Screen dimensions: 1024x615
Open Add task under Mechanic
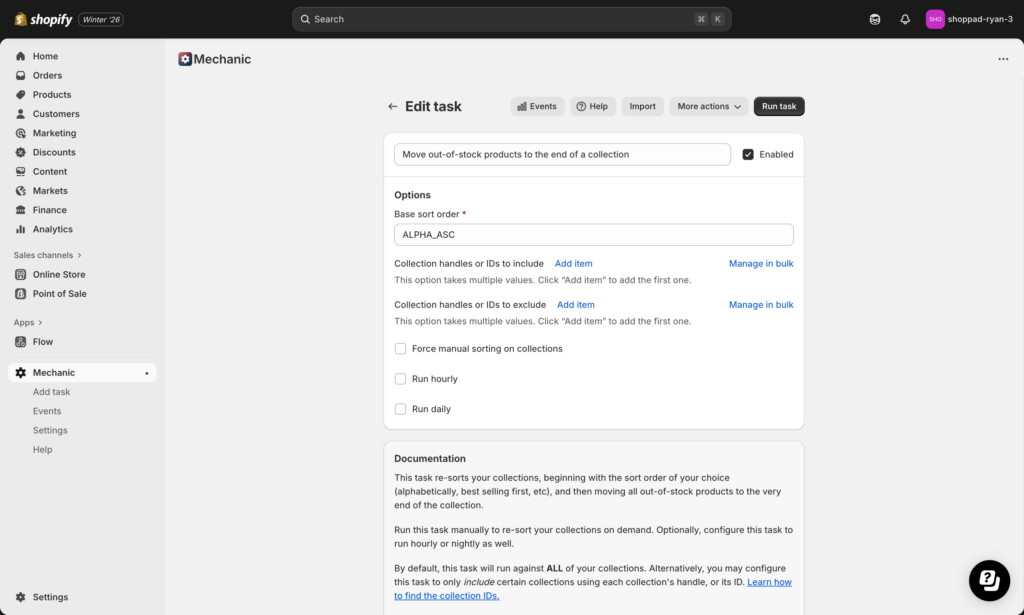[x=52, y=392]
